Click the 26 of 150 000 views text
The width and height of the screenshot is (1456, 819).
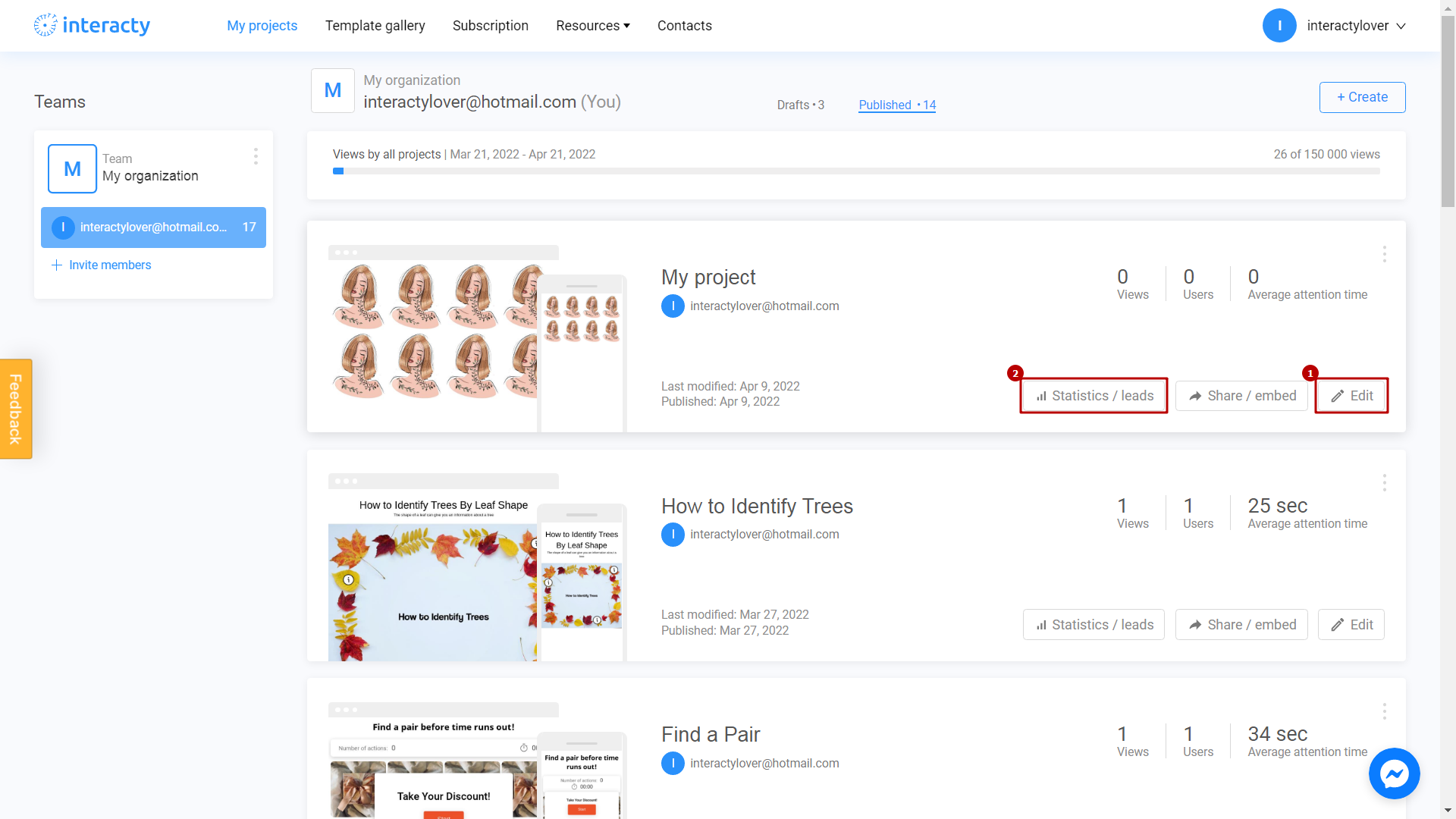[1326, 155]
